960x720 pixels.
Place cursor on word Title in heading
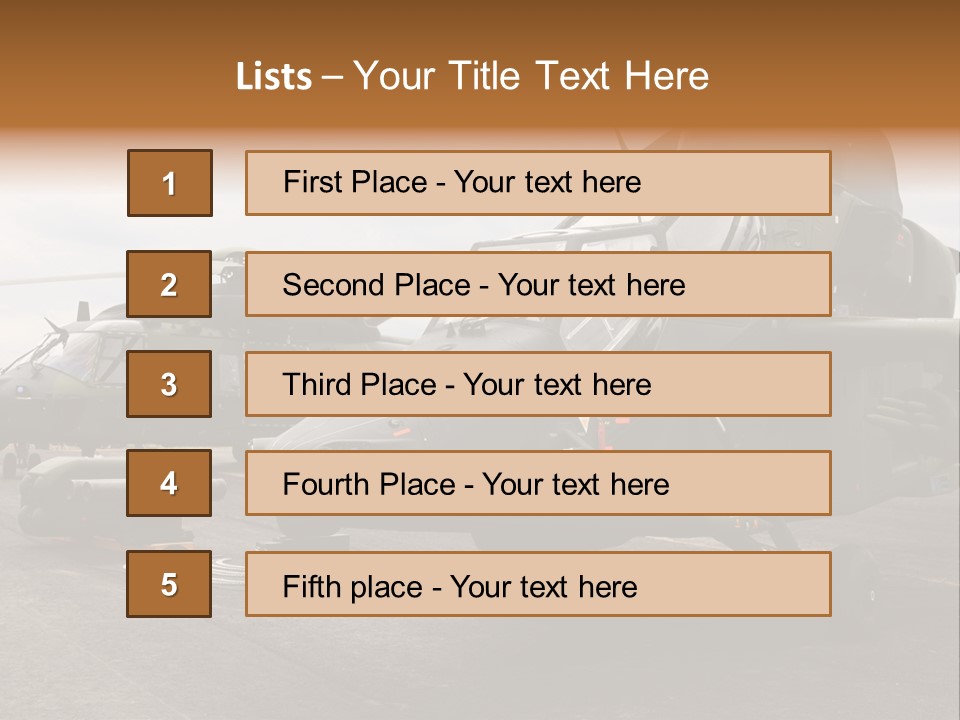[x=484, y=76]
